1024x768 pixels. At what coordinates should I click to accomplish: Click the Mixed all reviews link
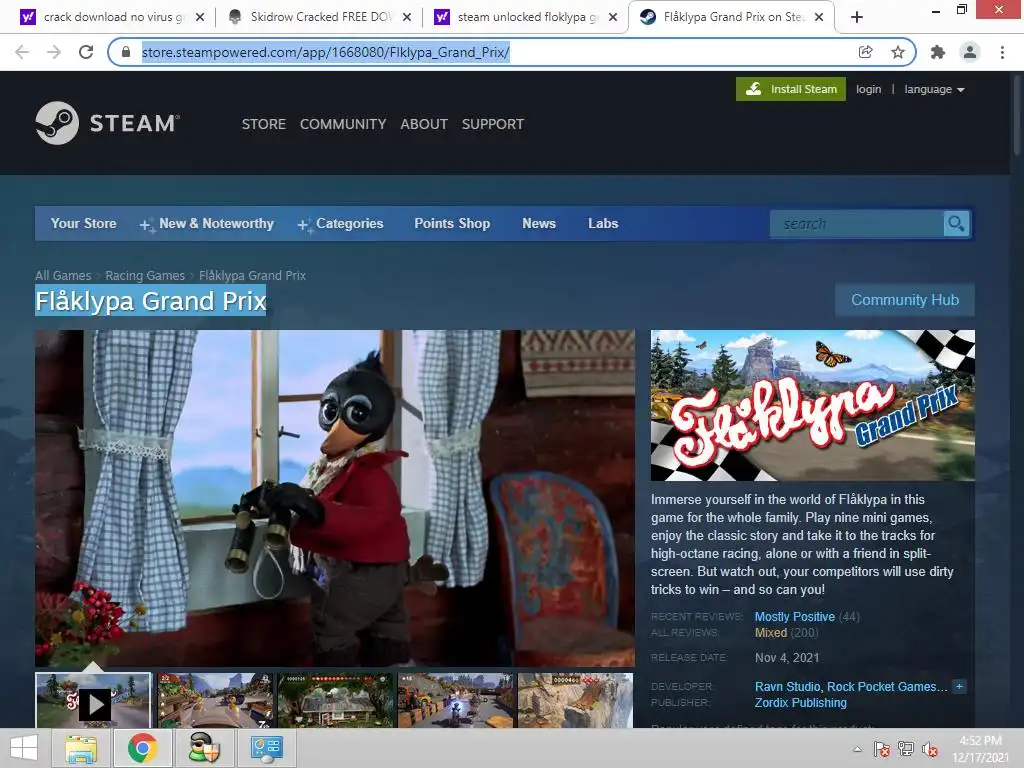(771, 633)
